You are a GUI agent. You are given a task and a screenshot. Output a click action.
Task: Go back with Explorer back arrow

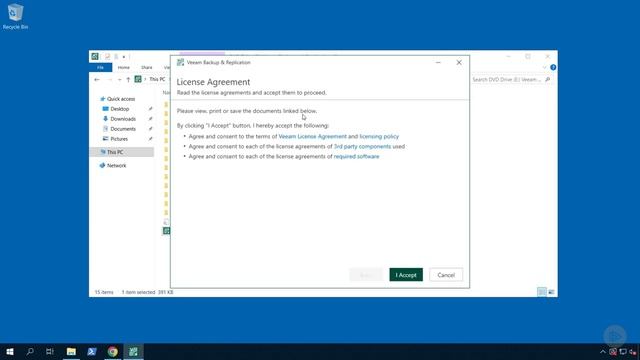[x=97, y=80]
